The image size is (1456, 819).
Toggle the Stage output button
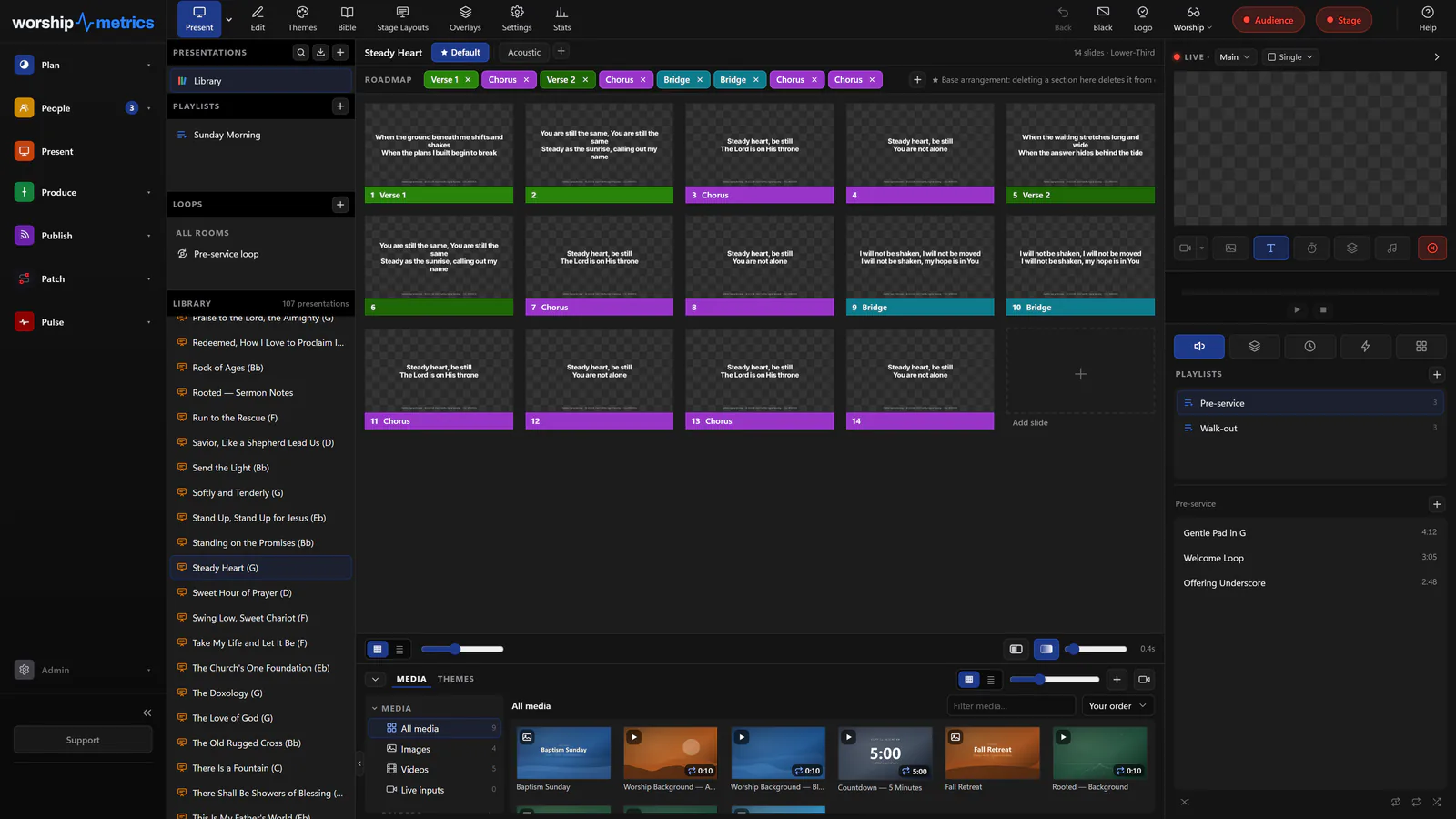click(1344, 20)
